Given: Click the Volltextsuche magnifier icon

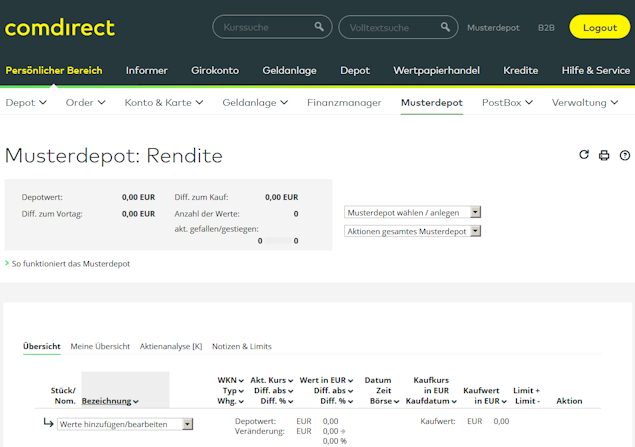Looking at the screenshot, I should (x=445, y=27).
